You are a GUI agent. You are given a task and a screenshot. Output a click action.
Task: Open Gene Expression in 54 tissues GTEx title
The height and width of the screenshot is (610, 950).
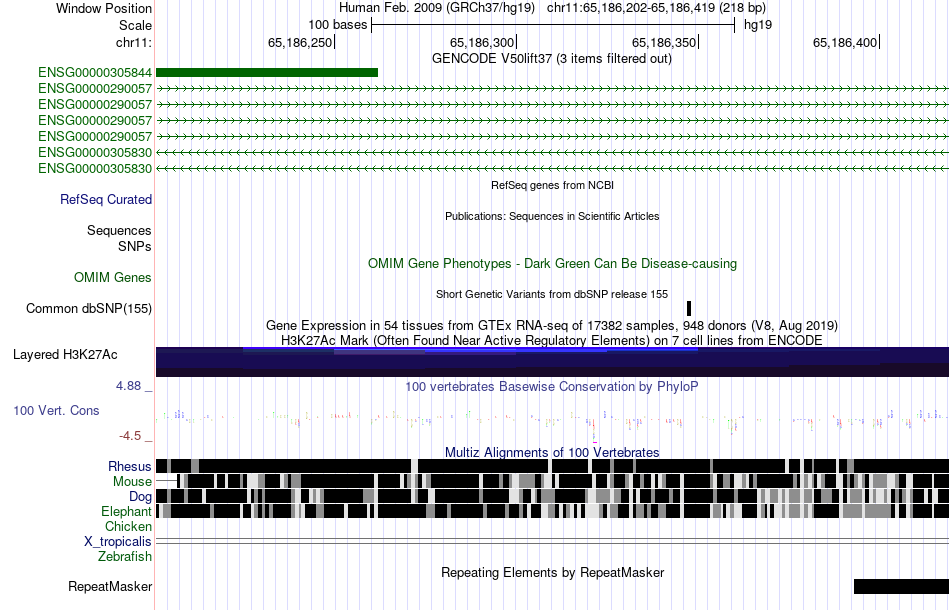point(552,325)
